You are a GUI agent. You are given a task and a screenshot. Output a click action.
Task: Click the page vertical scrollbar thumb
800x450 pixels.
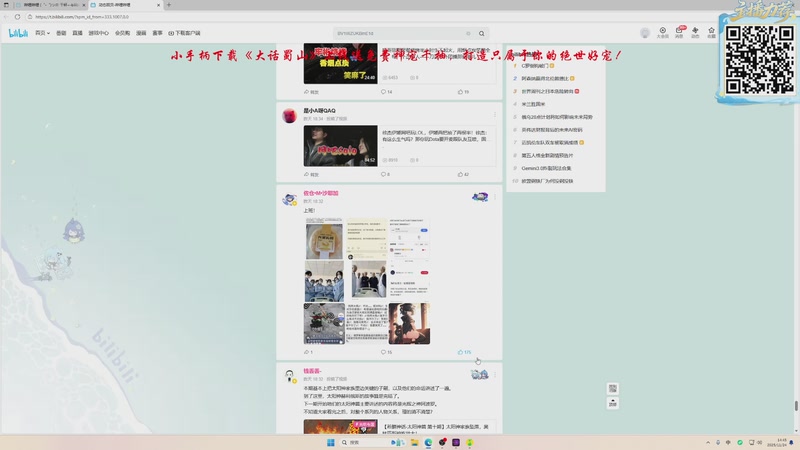[x=796, y=406]
